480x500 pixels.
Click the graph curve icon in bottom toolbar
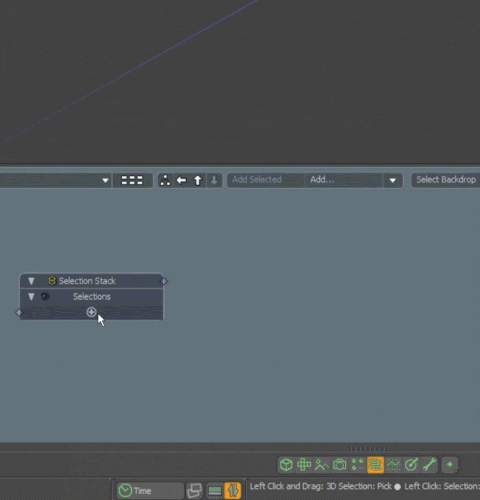pyautogui.click(x=393, y=464)
